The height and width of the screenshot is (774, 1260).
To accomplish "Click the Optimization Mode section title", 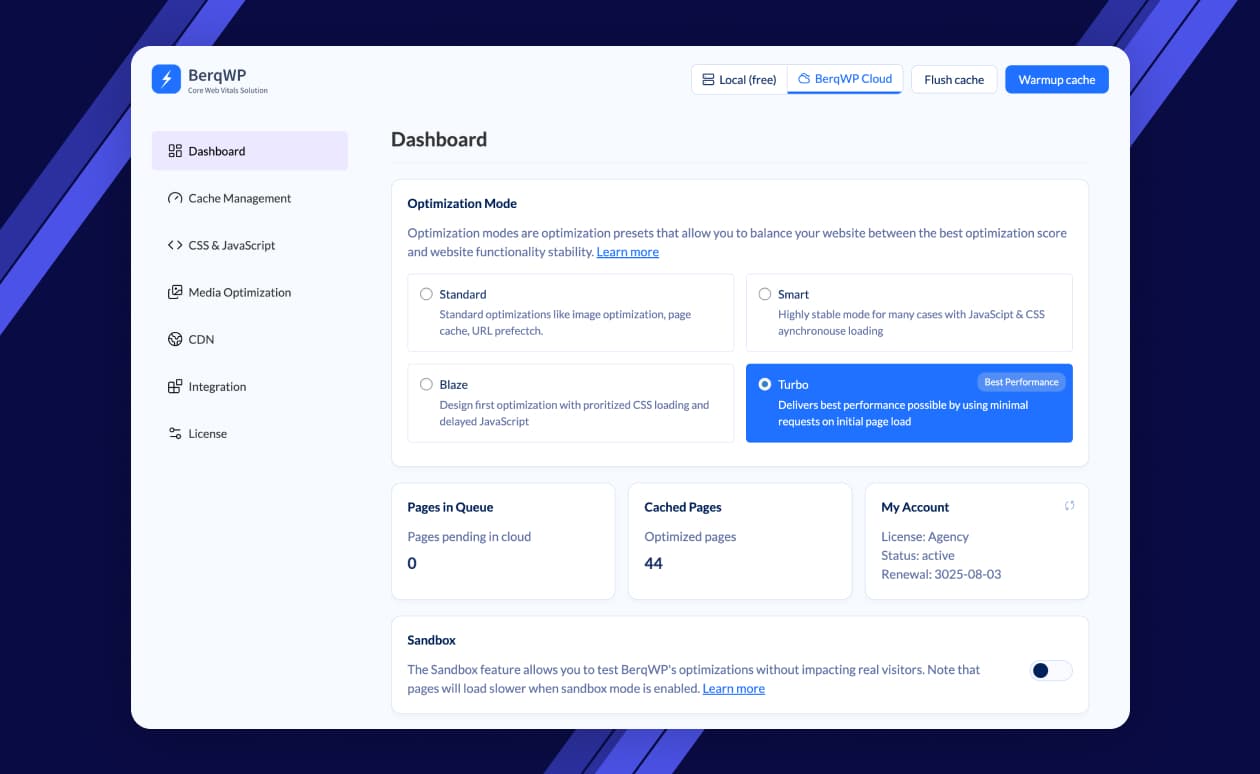I will pyautogui.click(x=462, y=203).
